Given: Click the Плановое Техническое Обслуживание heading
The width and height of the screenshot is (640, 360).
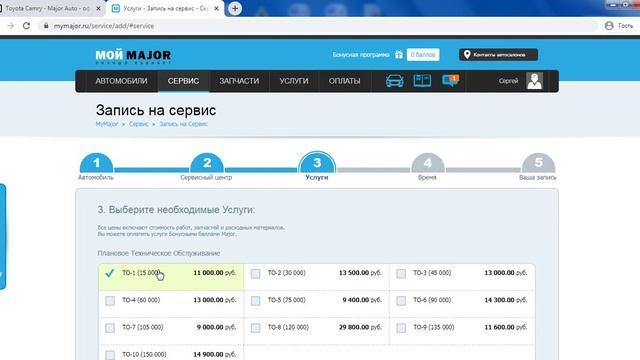Looking at the screenshot, I should [x=159, y=253].
